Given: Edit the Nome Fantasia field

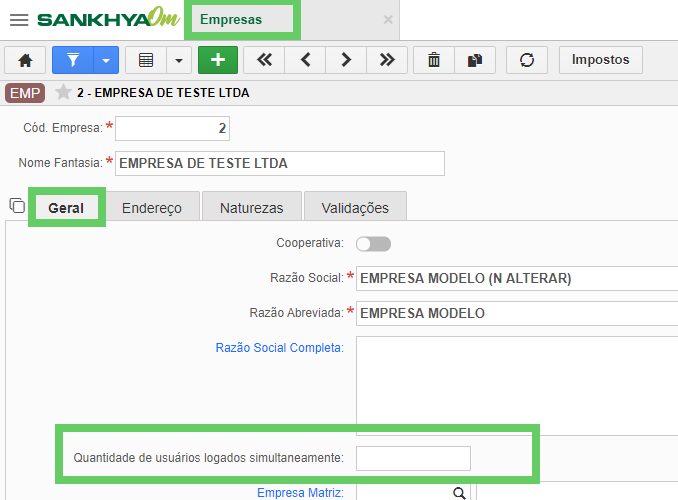Looking at the screenshot, I should (280, 163).
